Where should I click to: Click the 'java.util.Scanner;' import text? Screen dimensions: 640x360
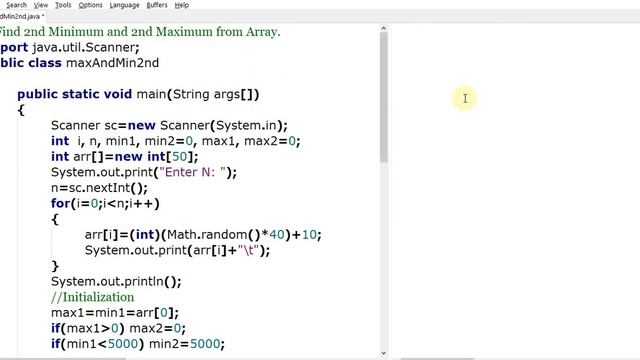(86, 47)
